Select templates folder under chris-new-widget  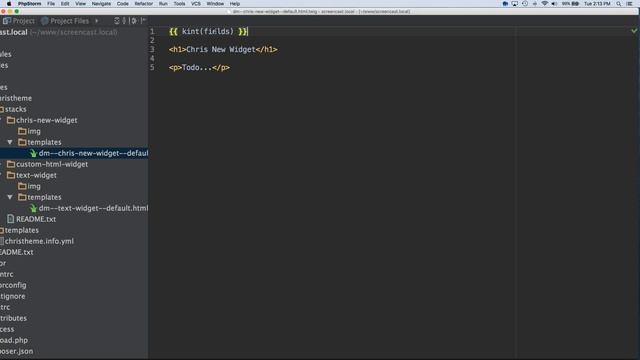click(x=44, y=142)
